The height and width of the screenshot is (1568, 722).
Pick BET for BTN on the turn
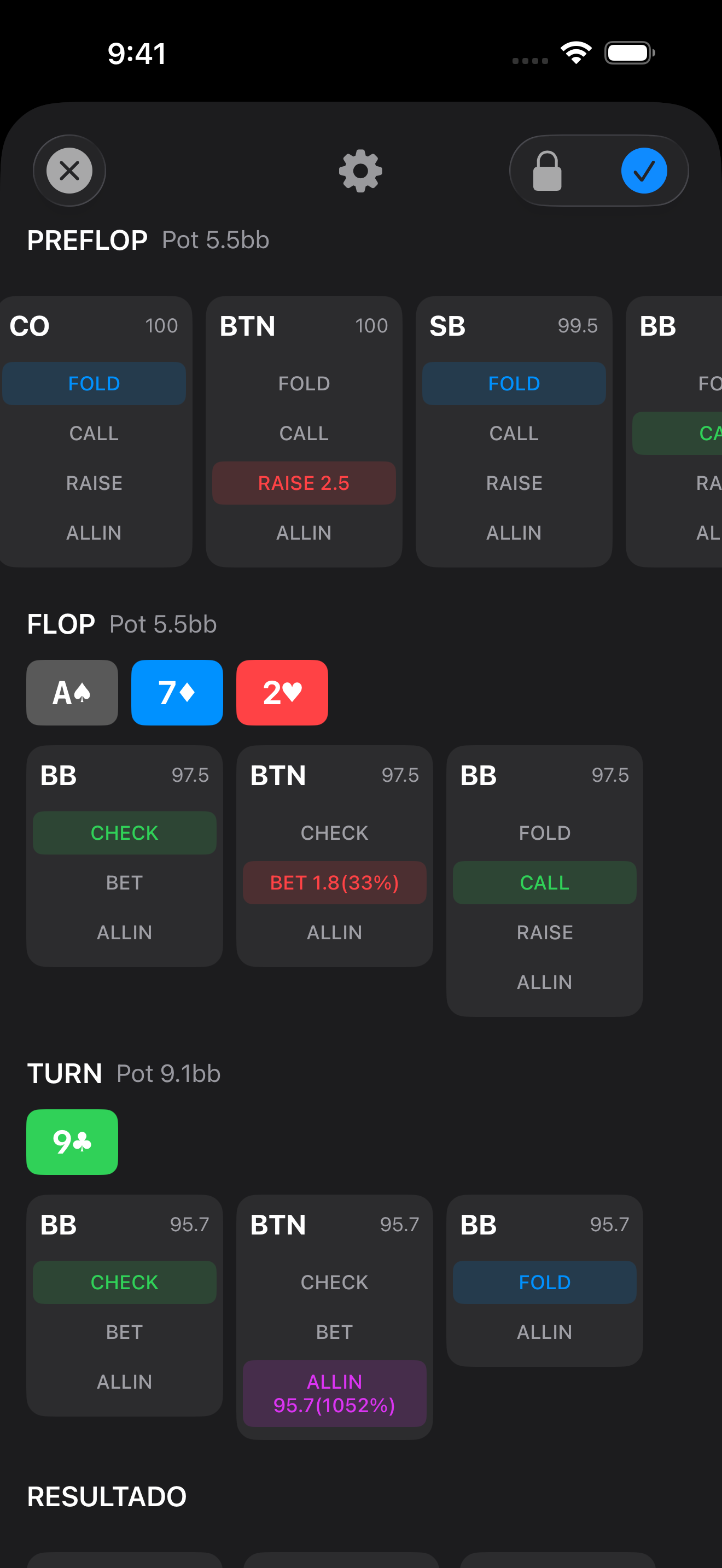coord(334,1332)
